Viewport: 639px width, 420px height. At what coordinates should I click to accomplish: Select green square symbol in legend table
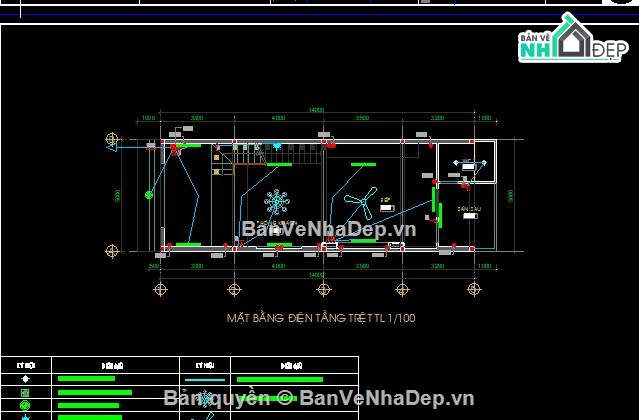pos(25,393)
